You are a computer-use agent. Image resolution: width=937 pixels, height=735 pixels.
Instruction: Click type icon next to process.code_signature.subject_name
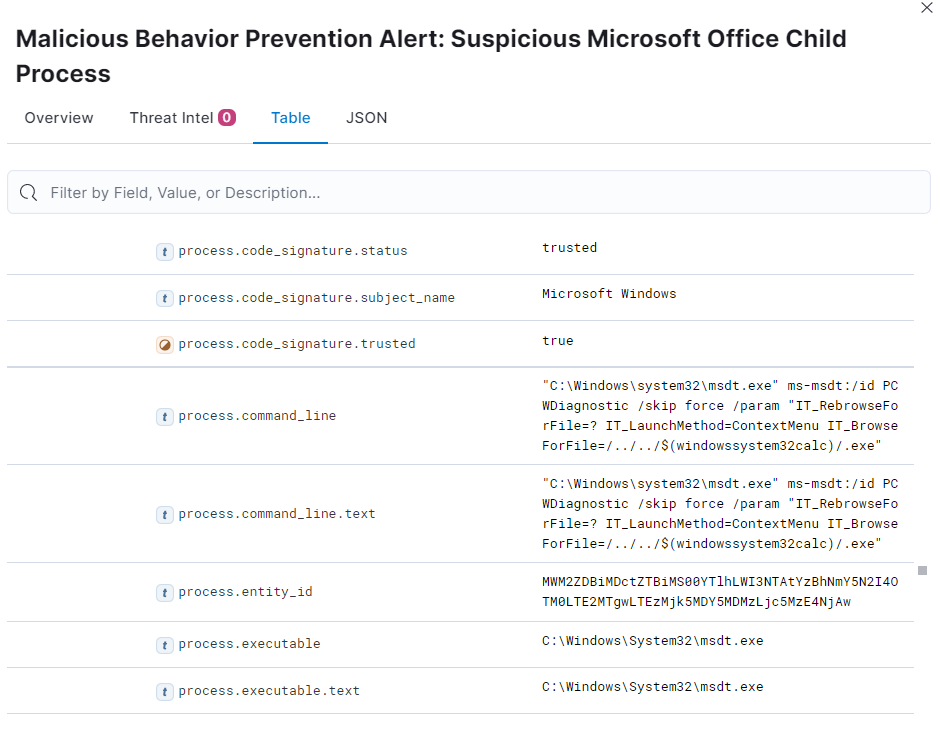click(164, 298)
